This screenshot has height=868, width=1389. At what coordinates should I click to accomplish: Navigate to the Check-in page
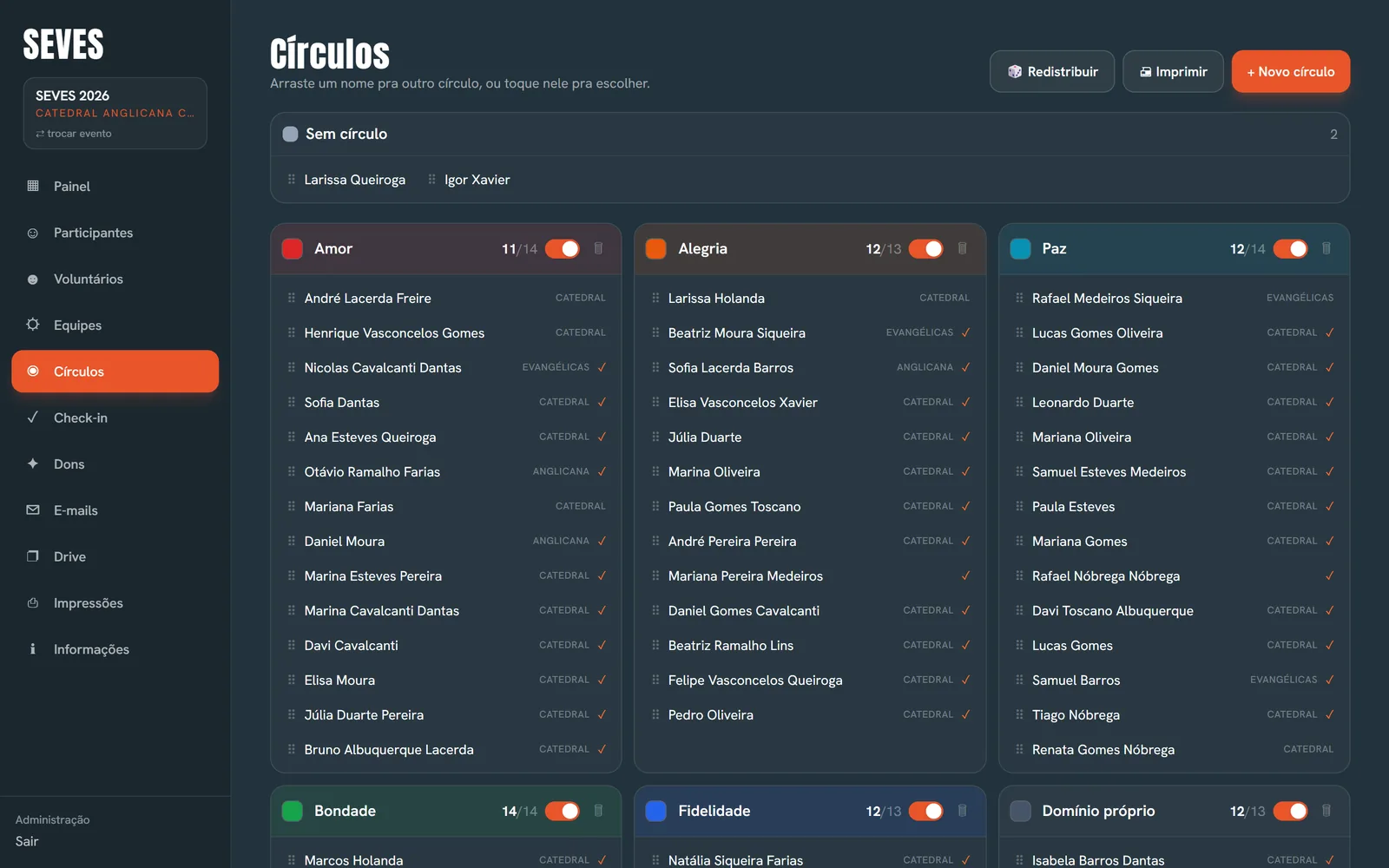click(115, 418)
